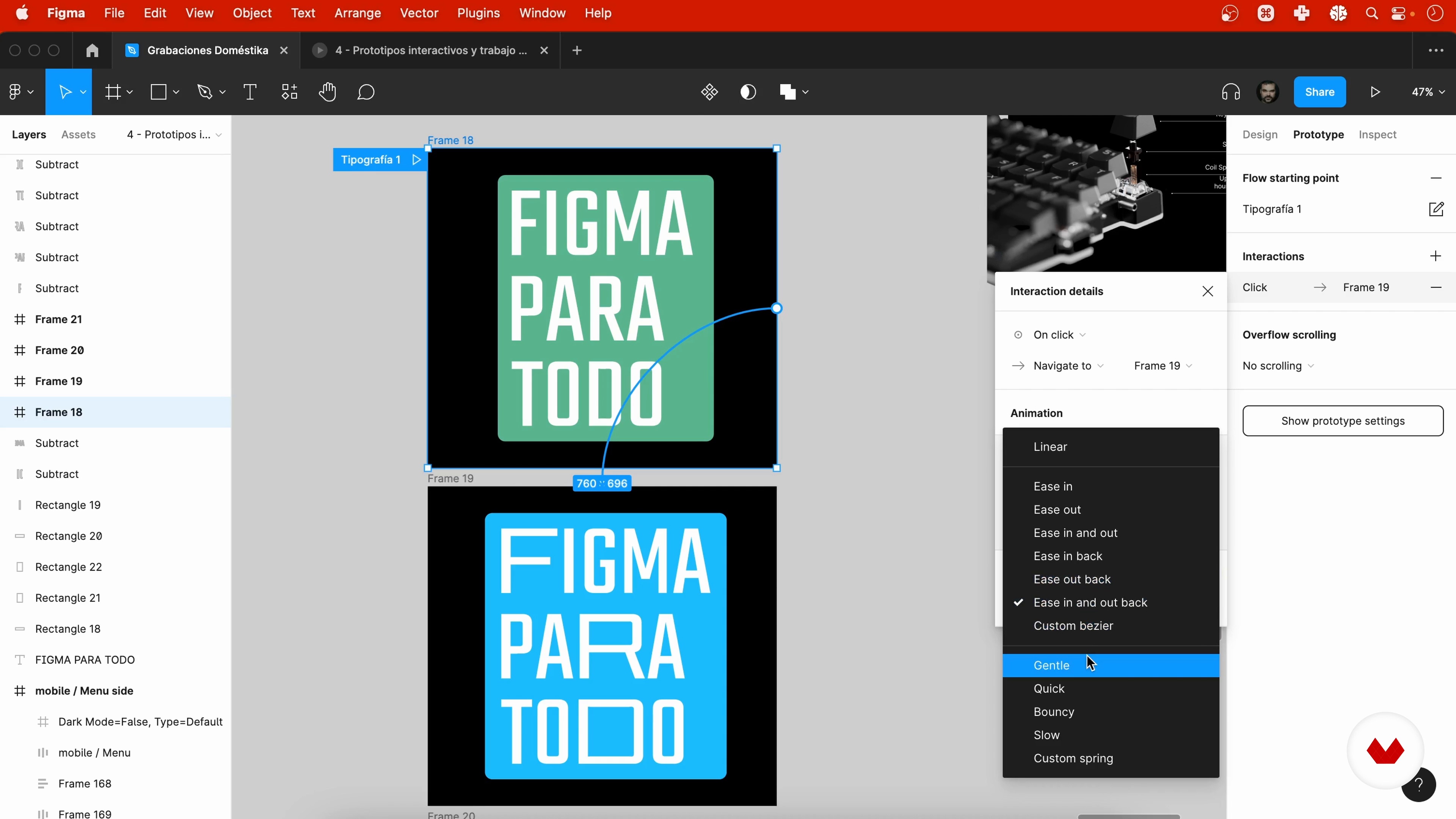Viewport: 1456px width, 819px height.
Task: Open the Resources tool
Action: tap(289, 91)
